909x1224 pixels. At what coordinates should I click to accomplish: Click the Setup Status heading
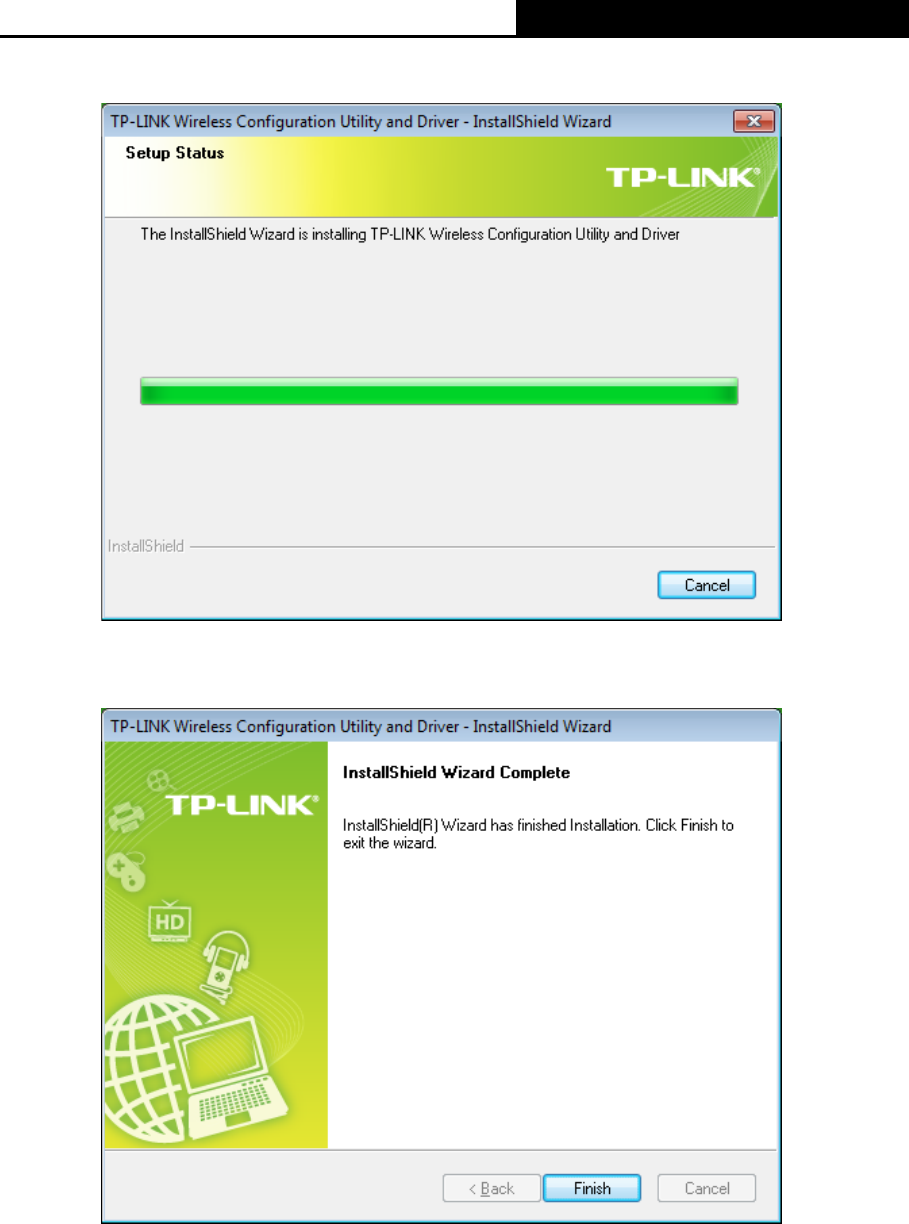click(x=175, y=153)
